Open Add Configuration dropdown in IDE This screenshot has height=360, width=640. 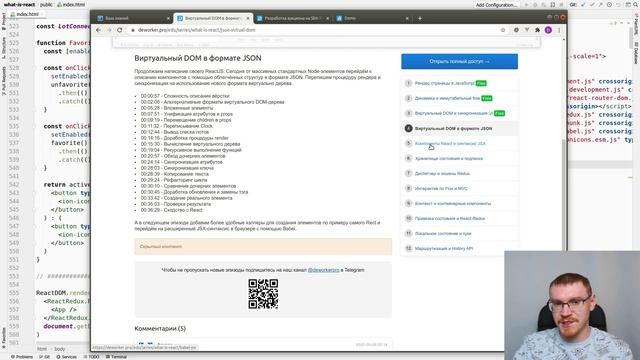(496, 5)
